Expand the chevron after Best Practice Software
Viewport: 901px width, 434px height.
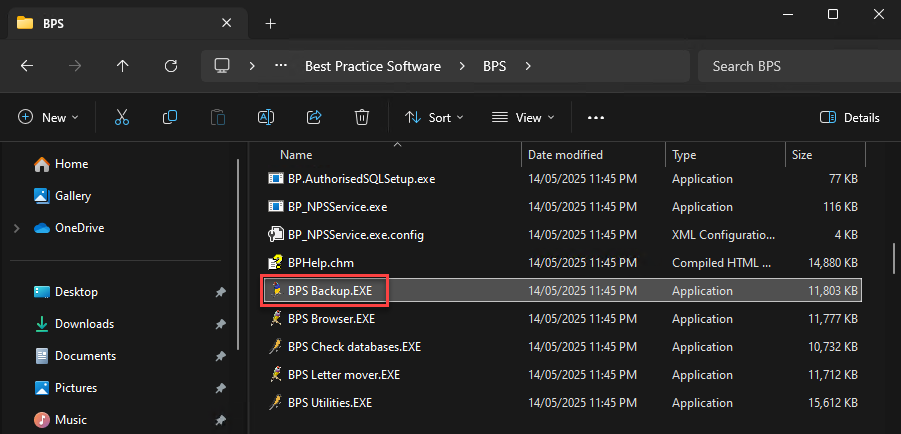[x=462, y=66]
